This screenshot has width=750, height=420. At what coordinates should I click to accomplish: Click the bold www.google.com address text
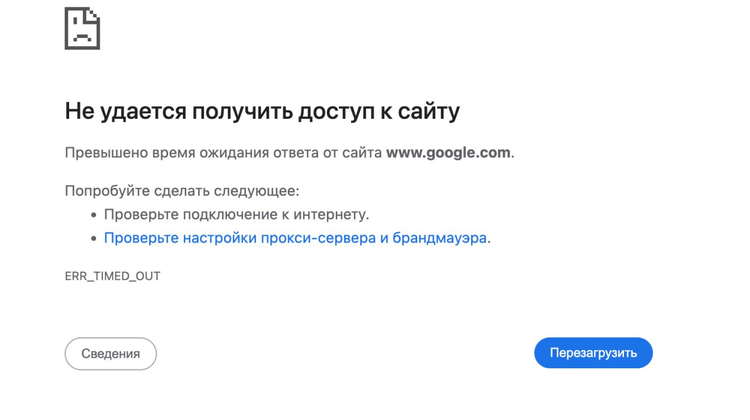click(x=448, y=153)
